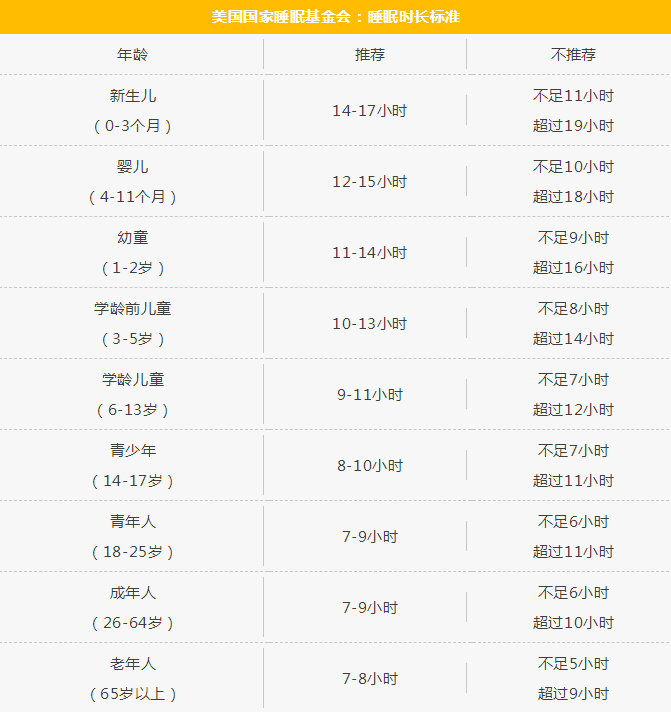This screenshot has height=712, width=671.
Task: Select 7-9小时 in the 青年人 row
Action: 370,537
